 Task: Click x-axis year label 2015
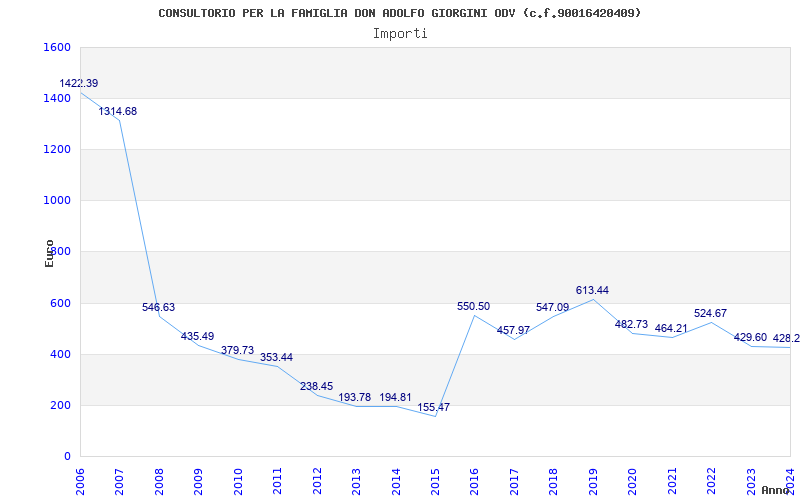[x=435, y=482]
